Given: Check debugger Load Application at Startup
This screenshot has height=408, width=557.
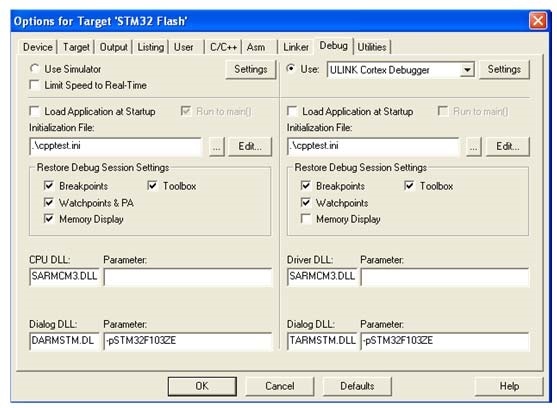Looking at the screenshot, I should [x=292, y=111].
